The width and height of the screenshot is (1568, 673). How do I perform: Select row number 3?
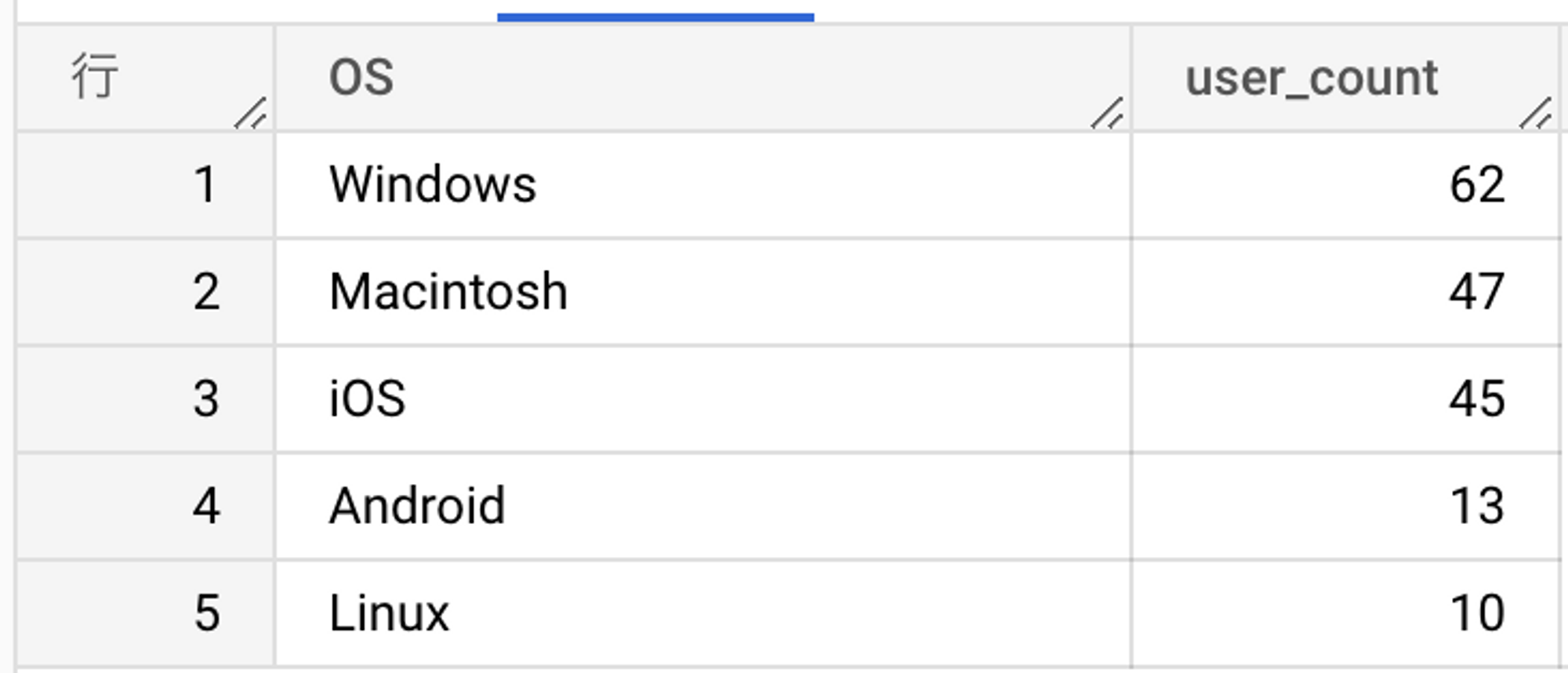[x=146, y=398]
